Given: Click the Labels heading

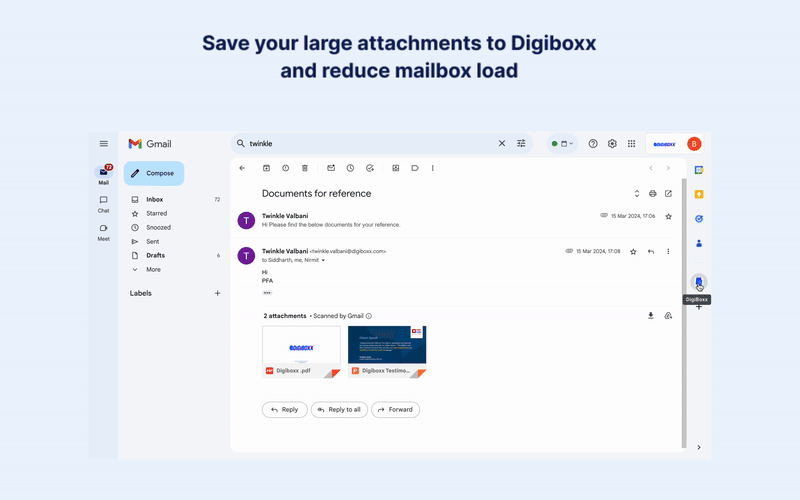Looking at the screenshot, I should [141, 293].
